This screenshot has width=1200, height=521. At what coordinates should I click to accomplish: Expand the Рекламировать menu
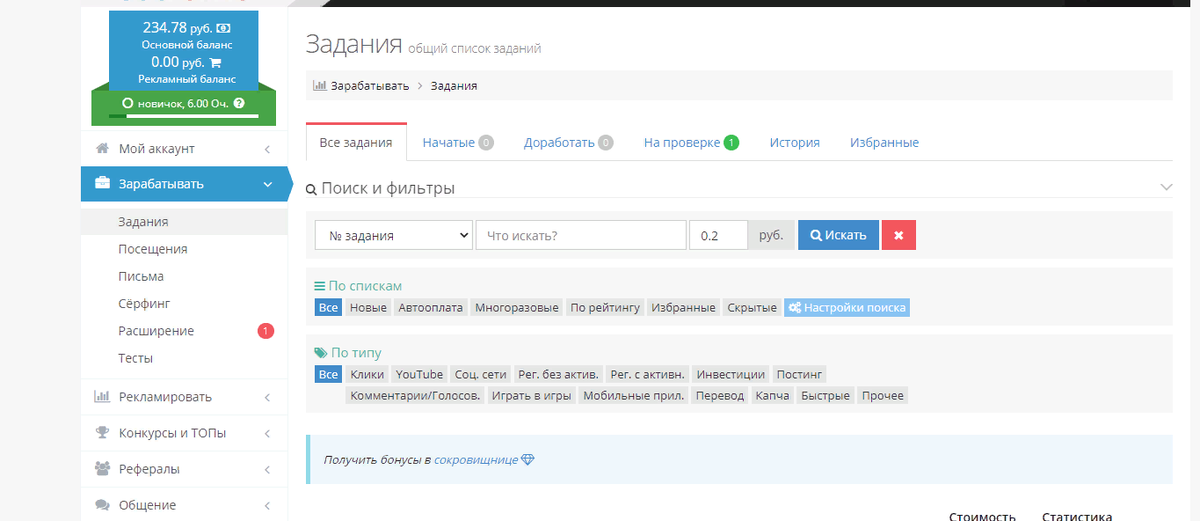(x=268, y=397)
